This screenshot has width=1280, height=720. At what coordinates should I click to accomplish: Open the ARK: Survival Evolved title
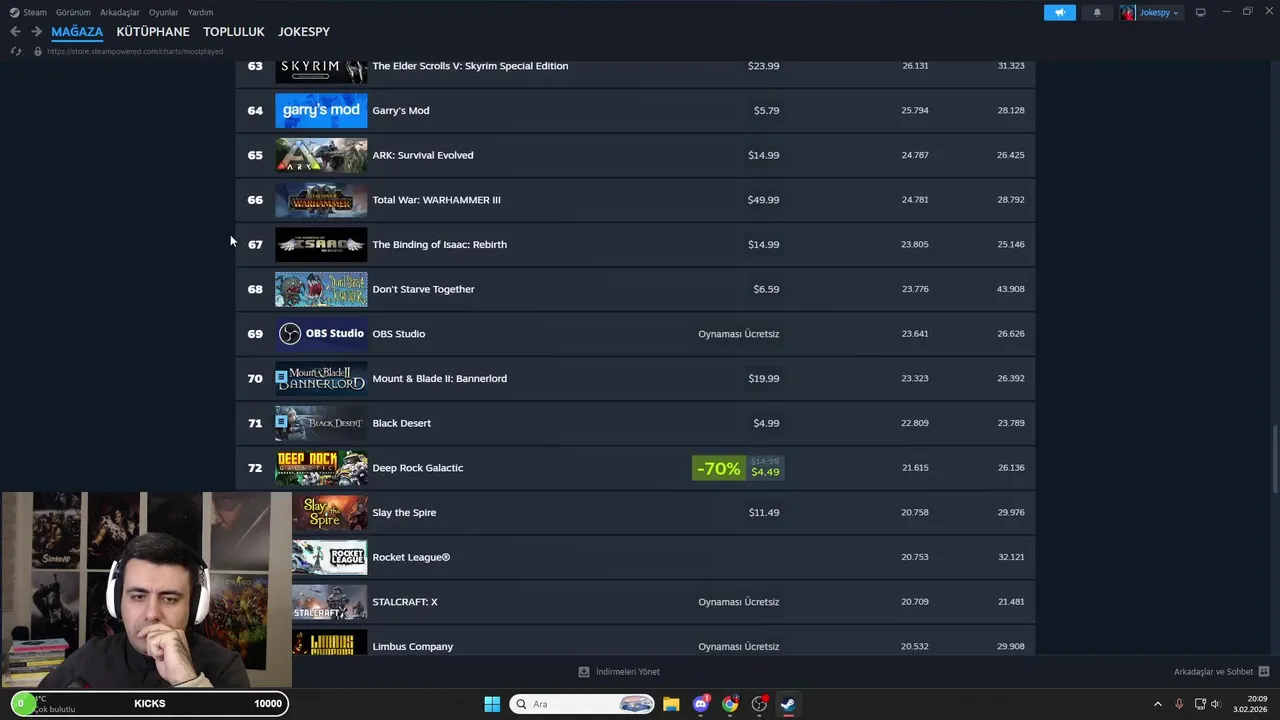(423, 155)
